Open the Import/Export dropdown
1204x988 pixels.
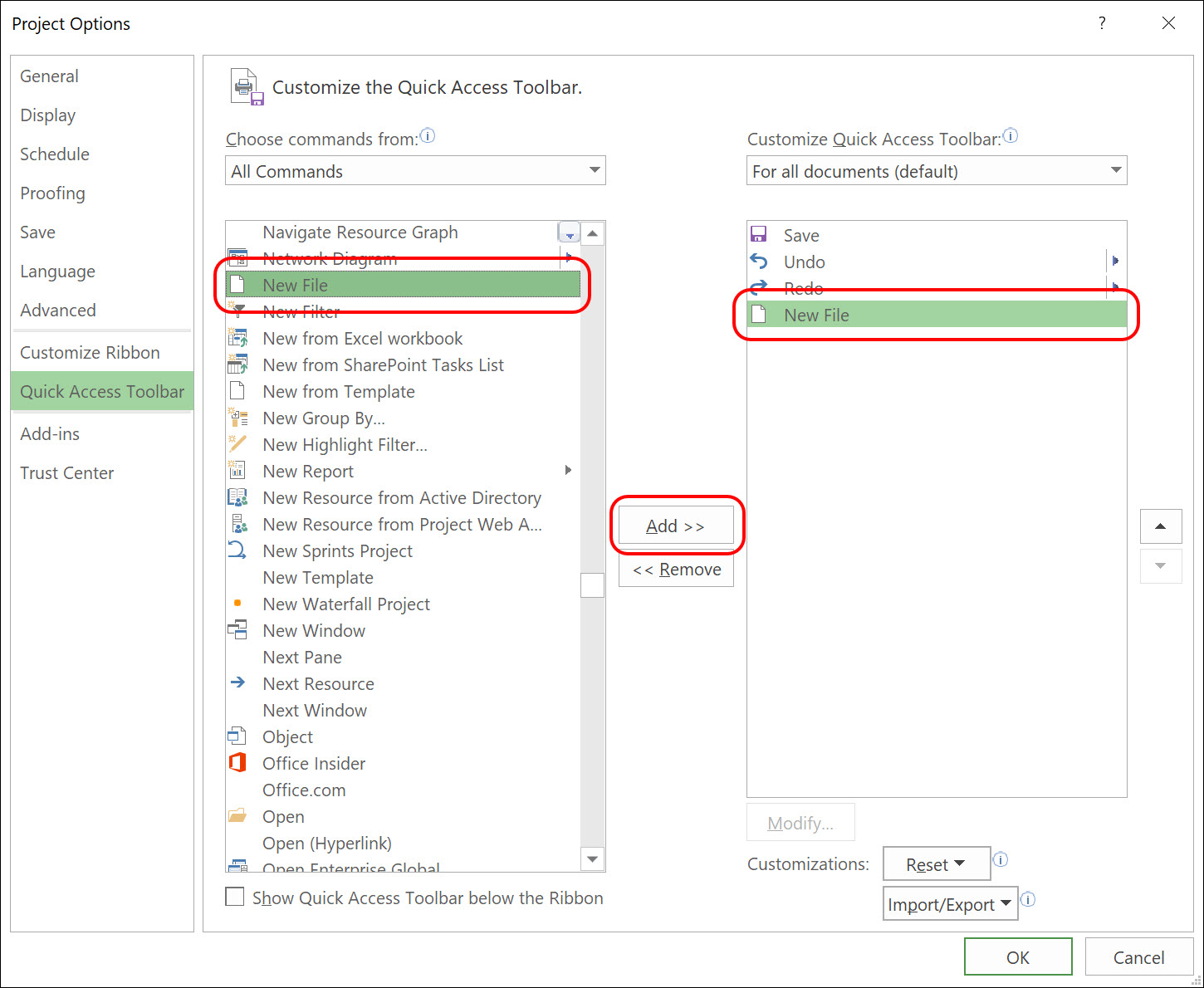click(950, 904)
